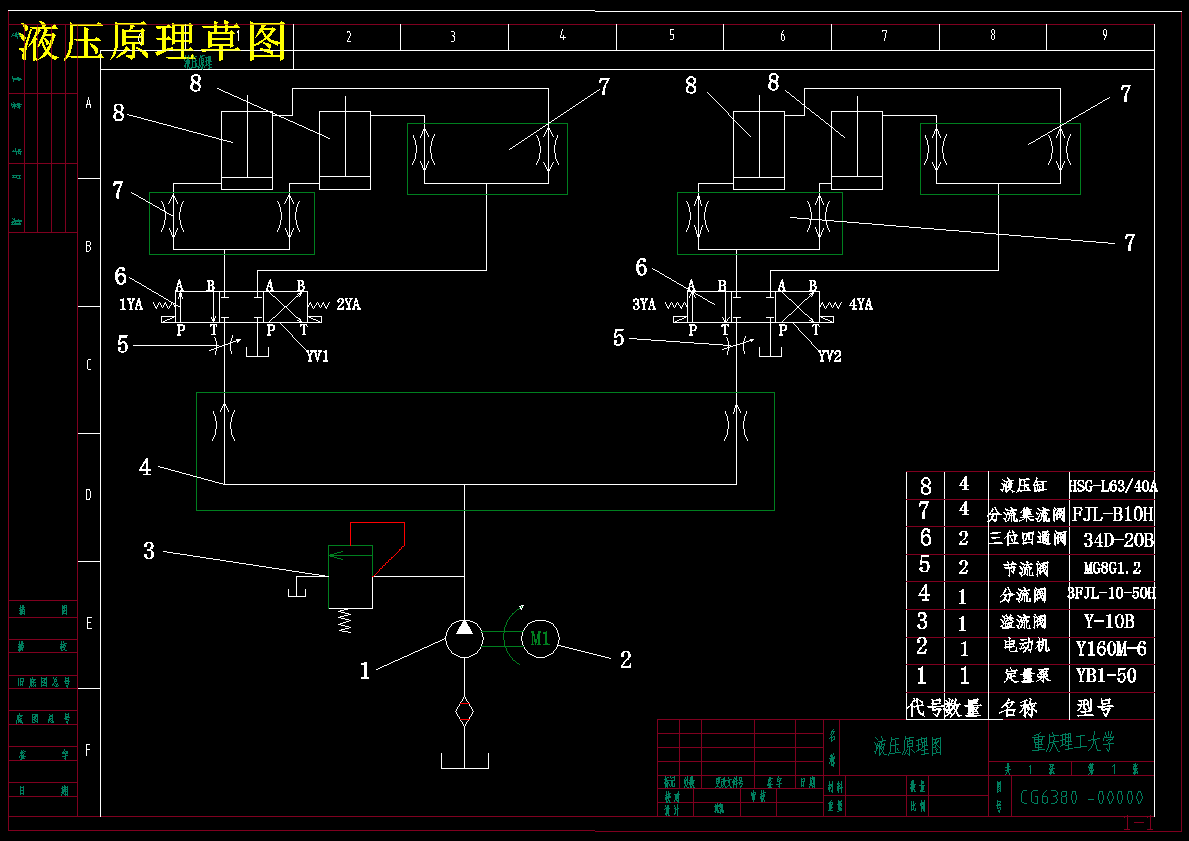Select the M1 electric motor circle
This screenshot has width=1189, height=841.
click(x=540, y=639)
